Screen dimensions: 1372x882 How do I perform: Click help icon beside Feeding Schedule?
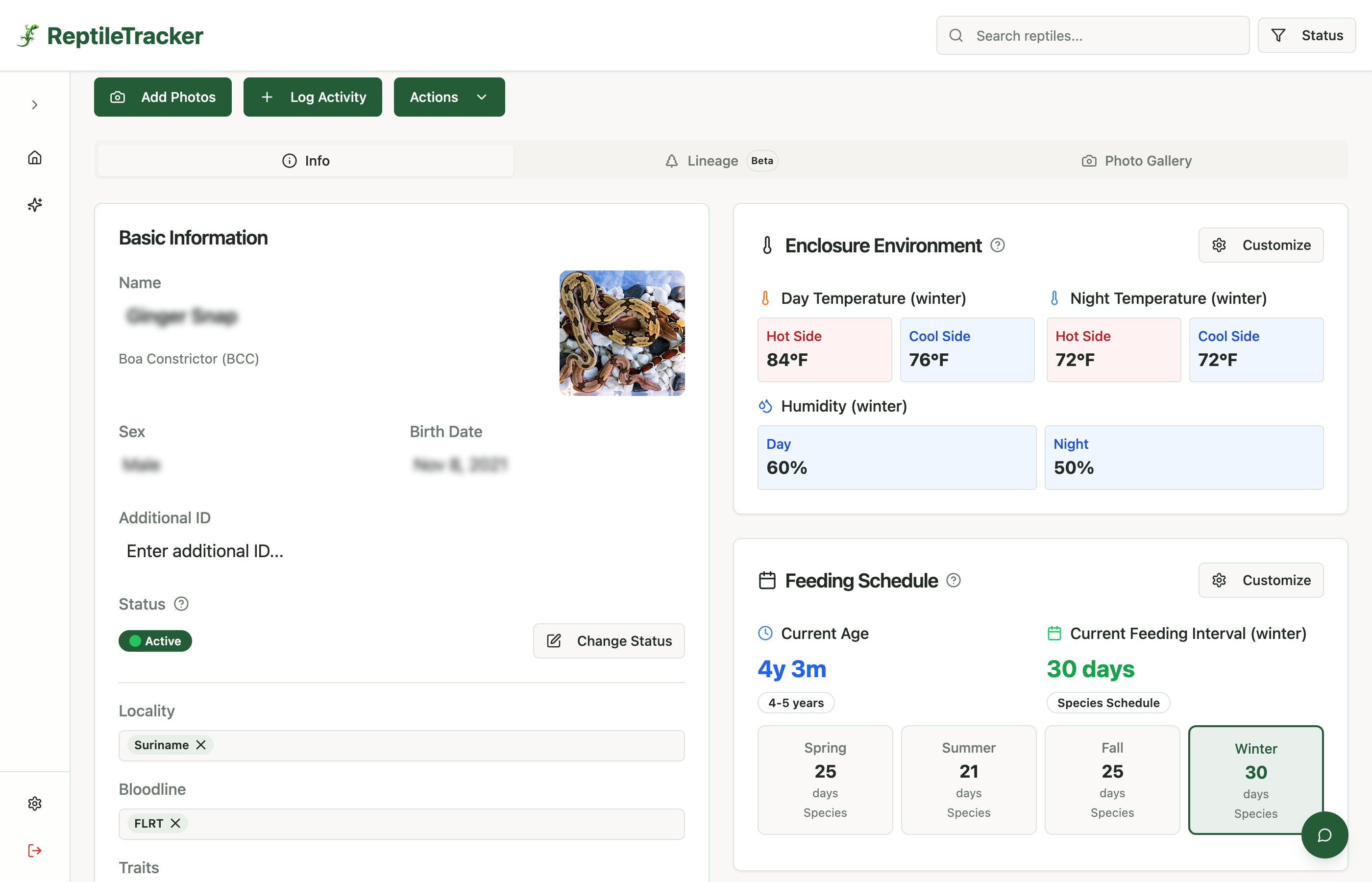click(x=954, y=580)
